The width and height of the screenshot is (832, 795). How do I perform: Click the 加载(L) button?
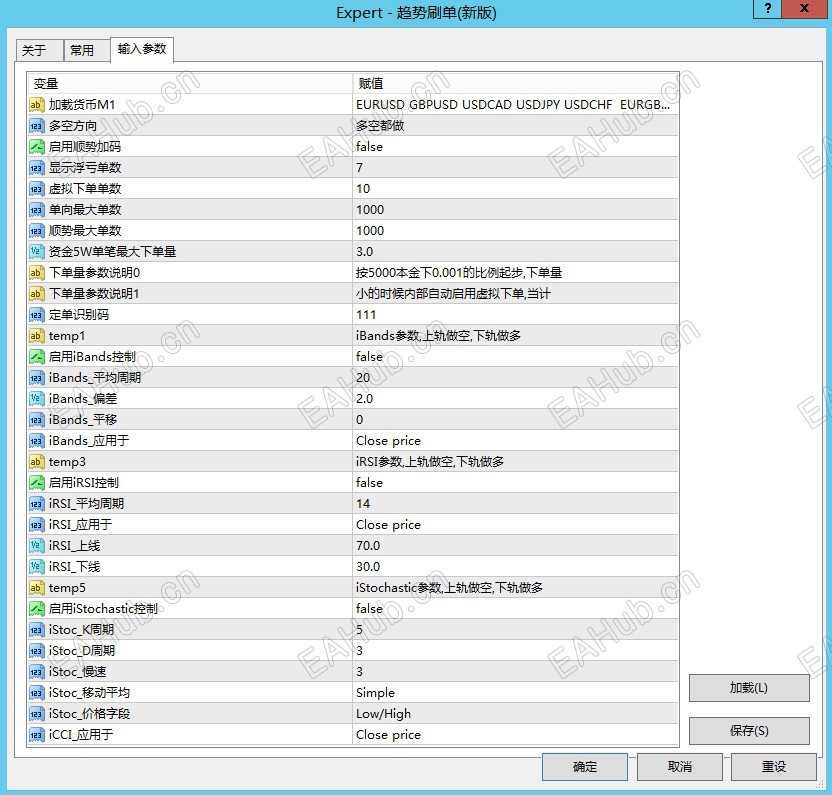point(749,688)
